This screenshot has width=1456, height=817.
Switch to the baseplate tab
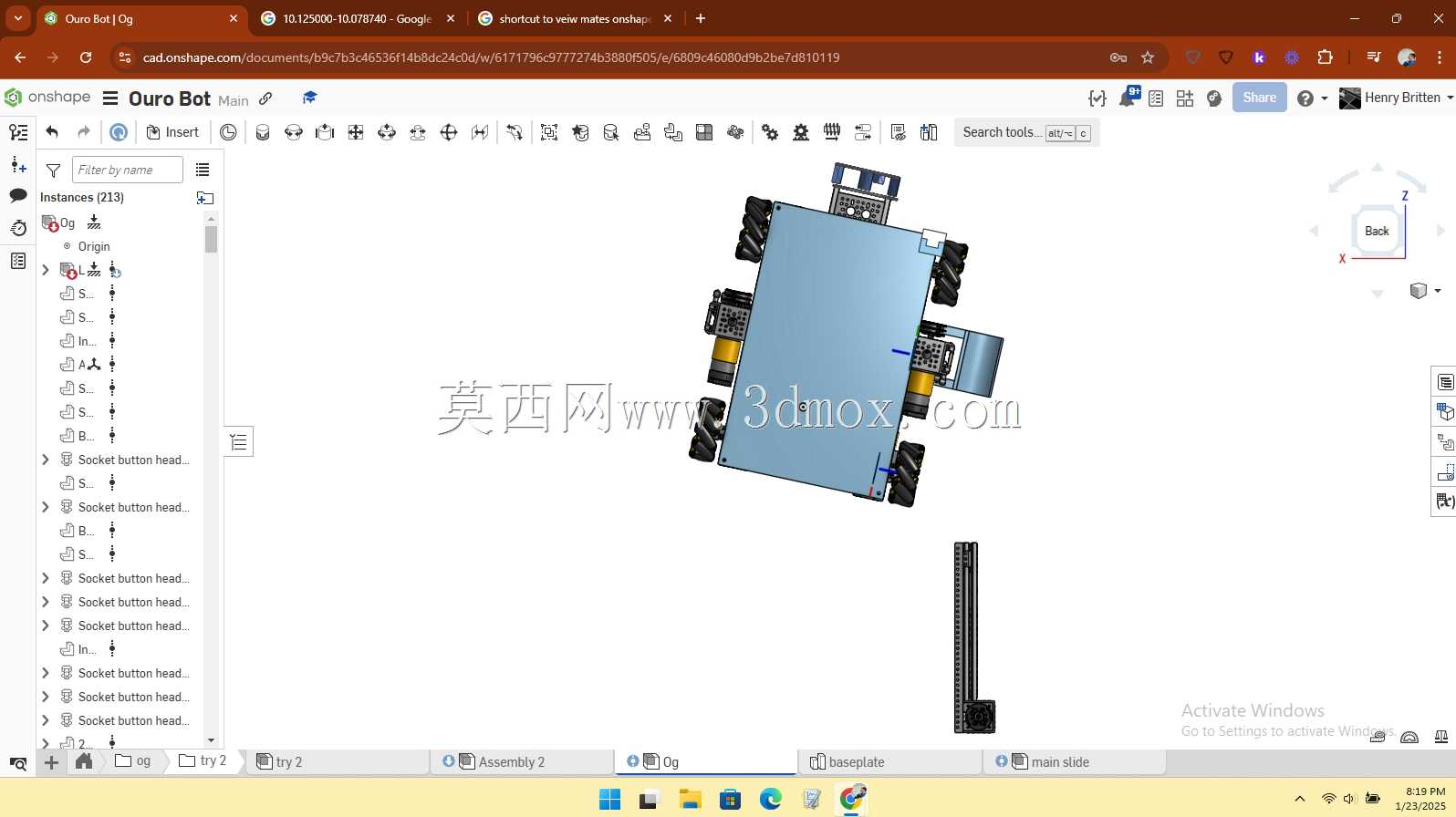pyautogui.click(x=889, y=761)
